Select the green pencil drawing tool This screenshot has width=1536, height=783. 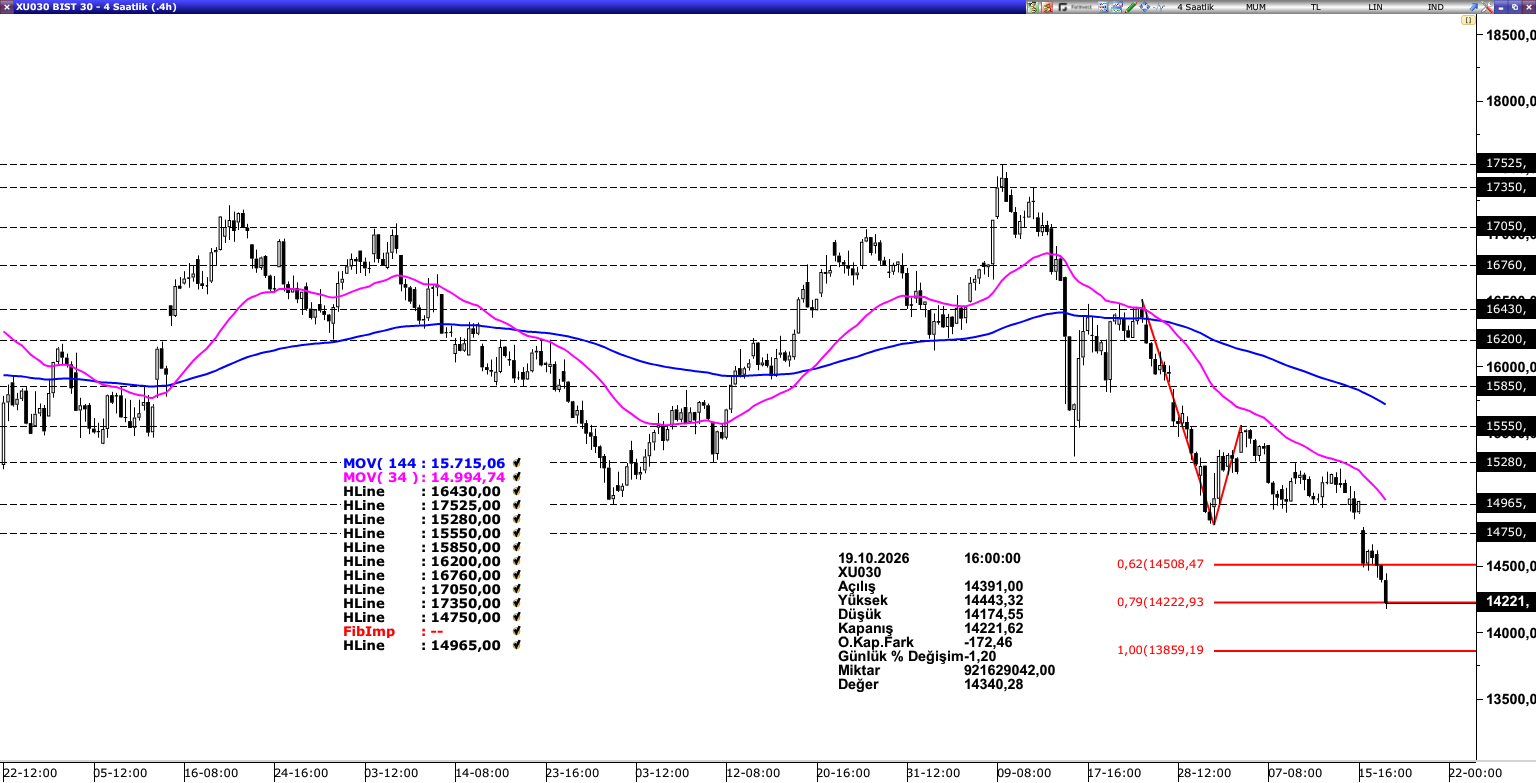coord(1130,7)
